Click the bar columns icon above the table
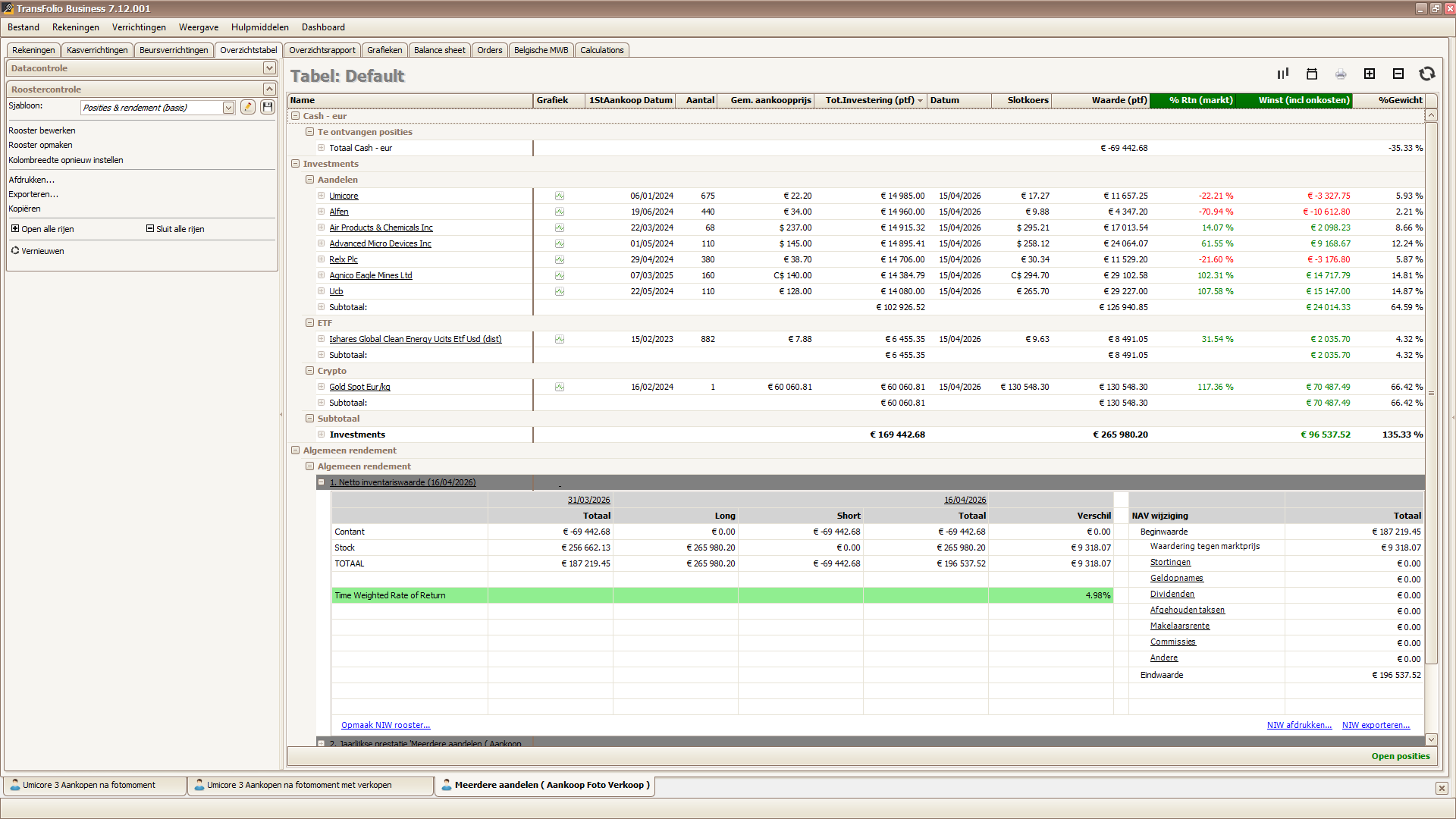Image resolution: width=1456 pixels, height=819 pixels. pos(1283,74)
